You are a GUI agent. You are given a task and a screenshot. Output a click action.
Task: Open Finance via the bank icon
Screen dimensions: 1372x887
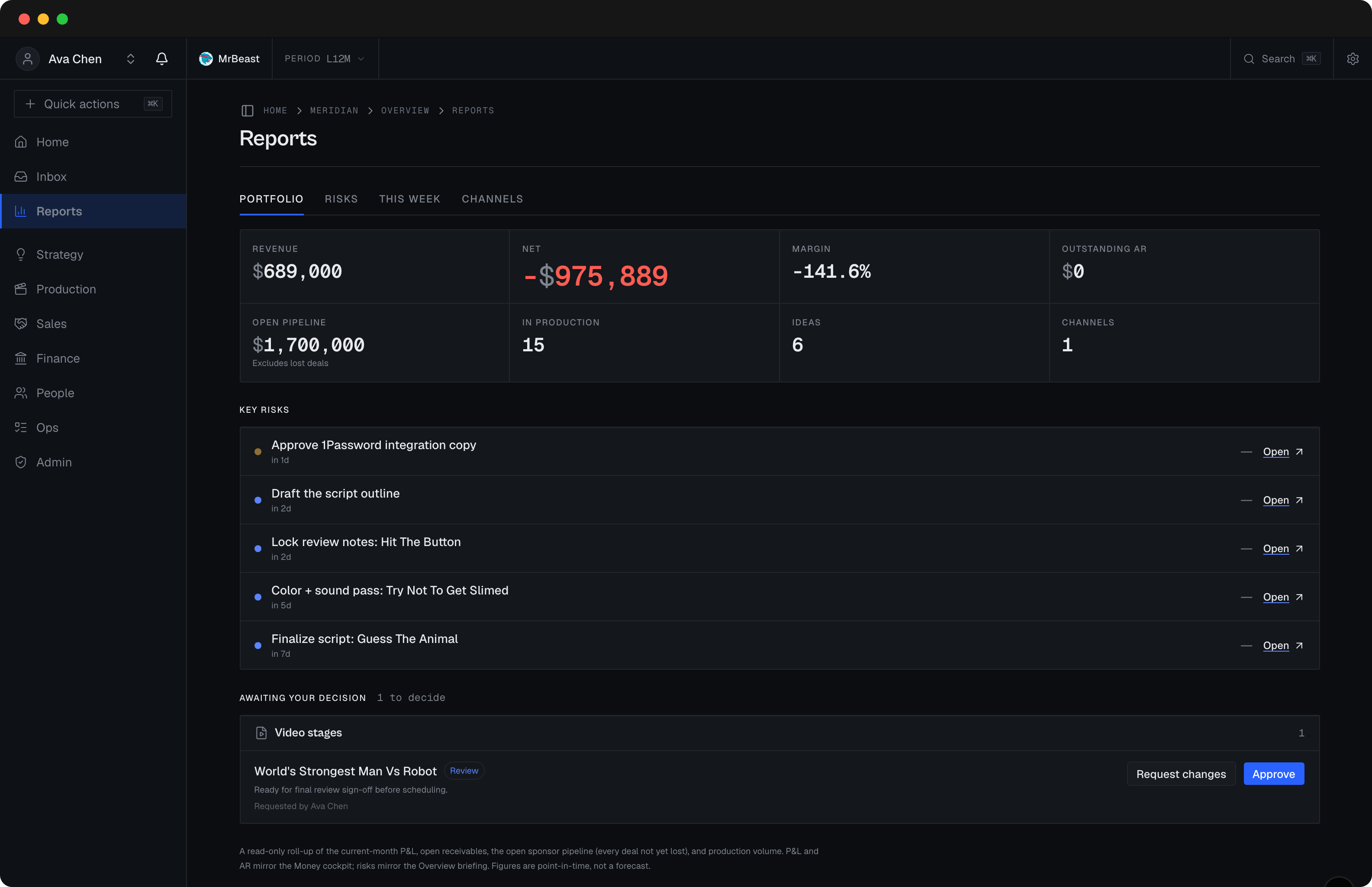click(x=21, y=358)
